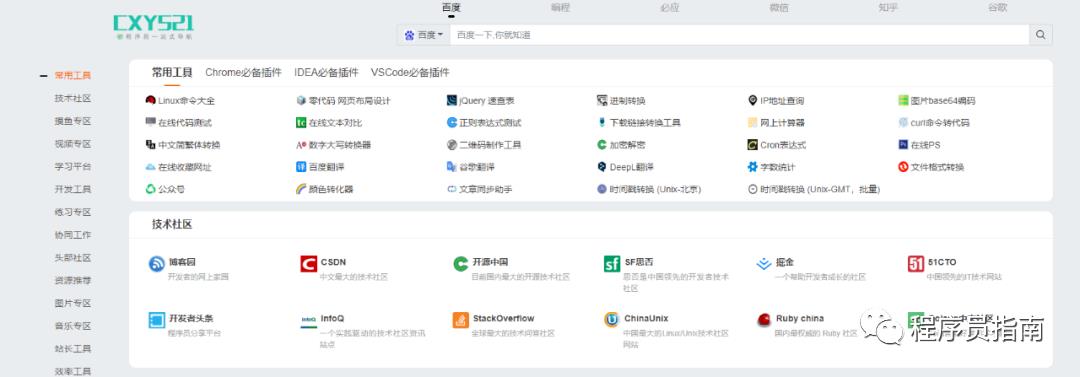Click the 51CTO red logo icon

tap(916, 264)
